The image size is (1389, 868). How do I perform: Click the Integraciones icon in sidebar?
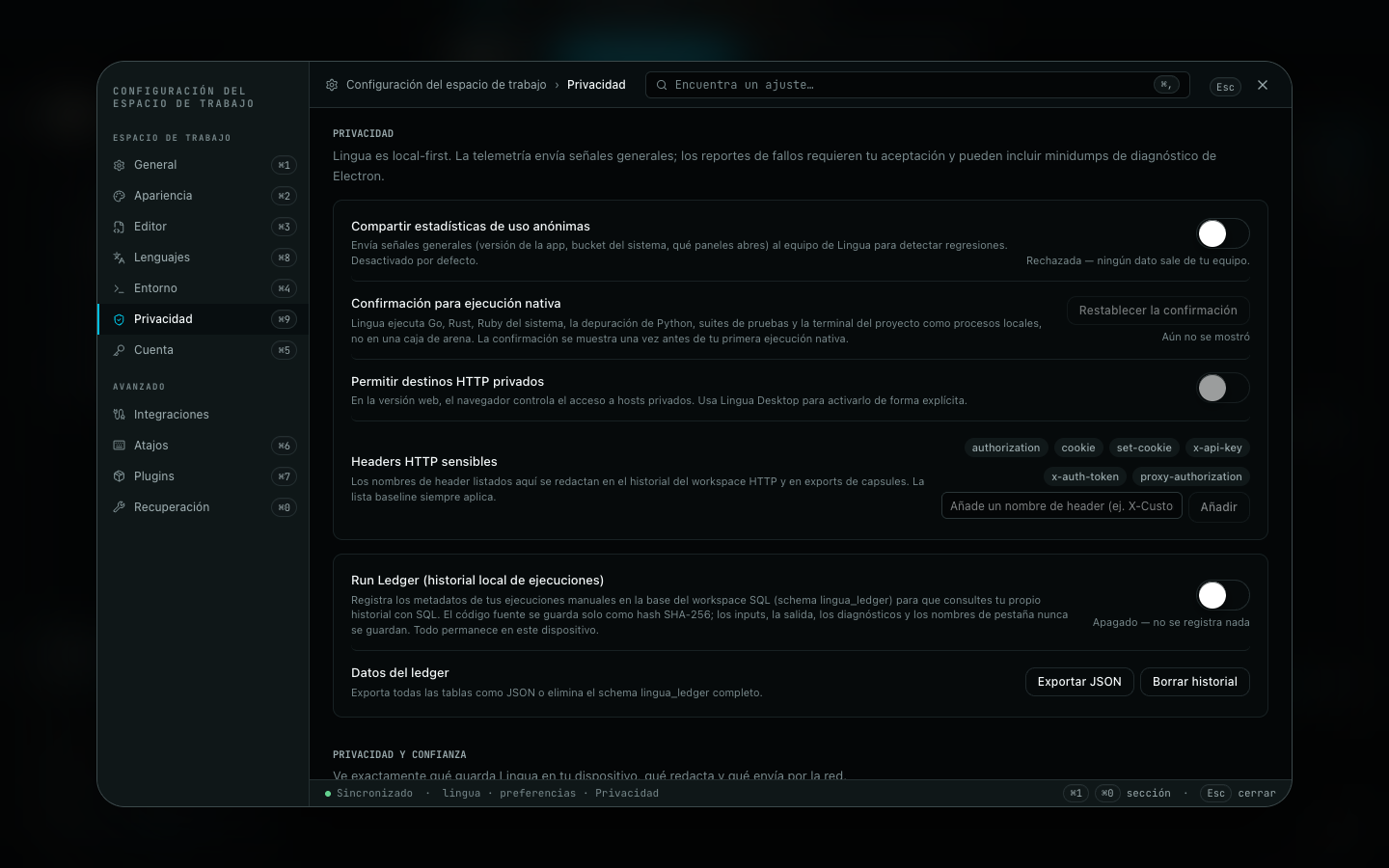click(x=119, y=415)
